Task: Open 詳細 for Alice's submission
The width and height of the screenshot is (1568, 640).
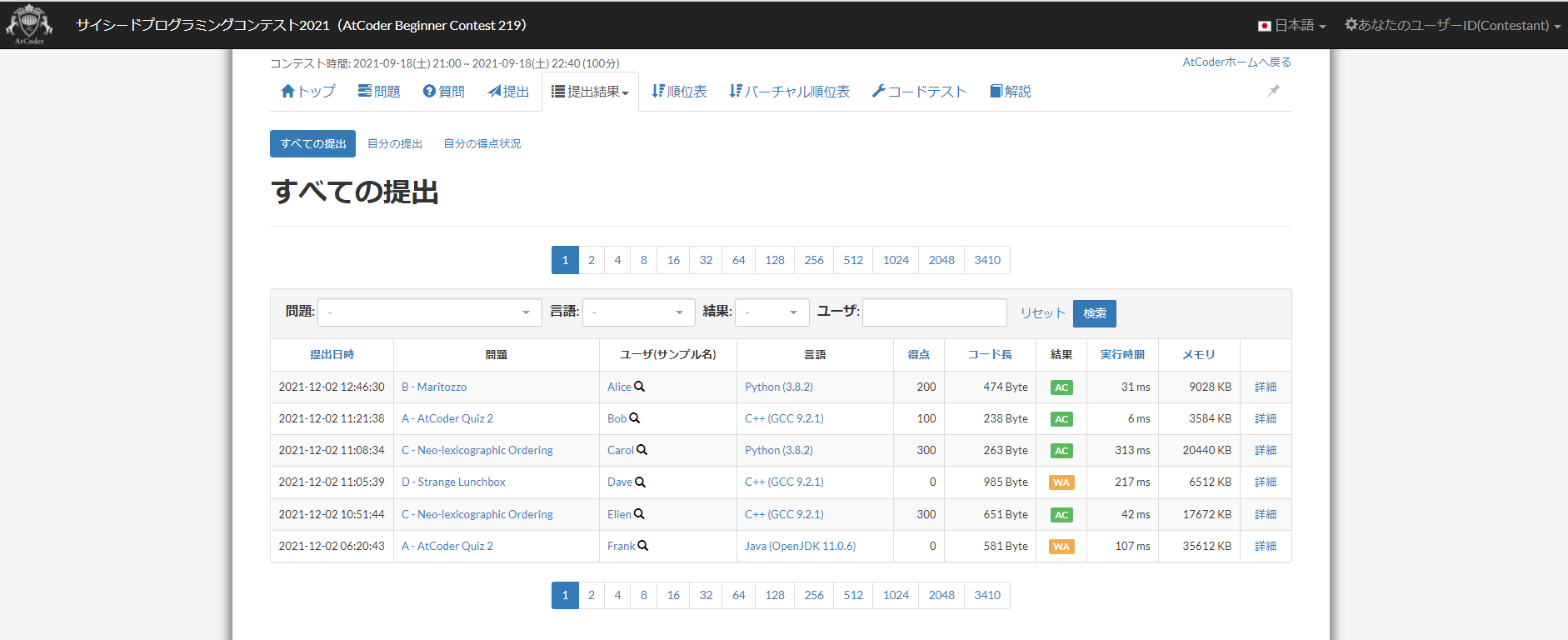Action: pyautogui.click(x=1265, y=387)
